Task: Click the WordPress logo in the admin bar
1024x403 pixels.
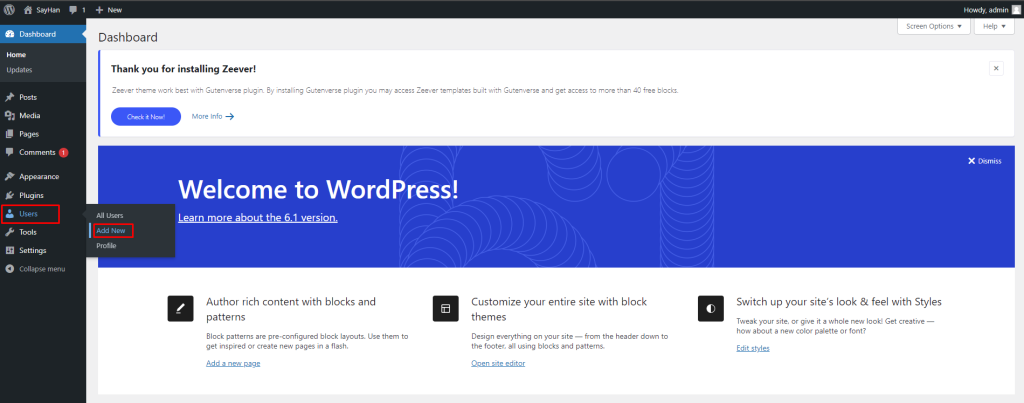Action: tap(10, 10)
